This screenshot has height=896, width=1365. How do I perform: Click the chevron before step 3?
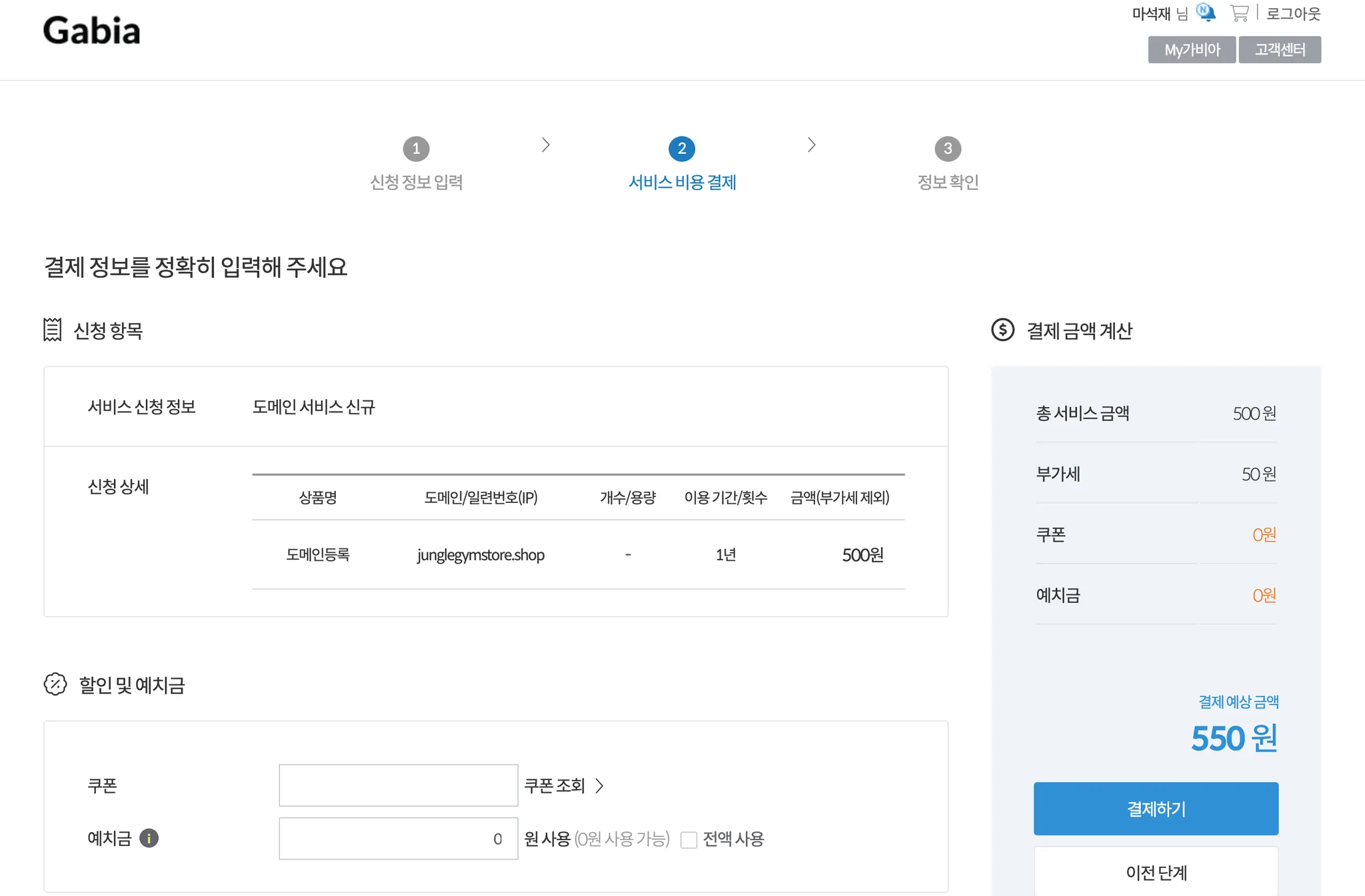811,145
